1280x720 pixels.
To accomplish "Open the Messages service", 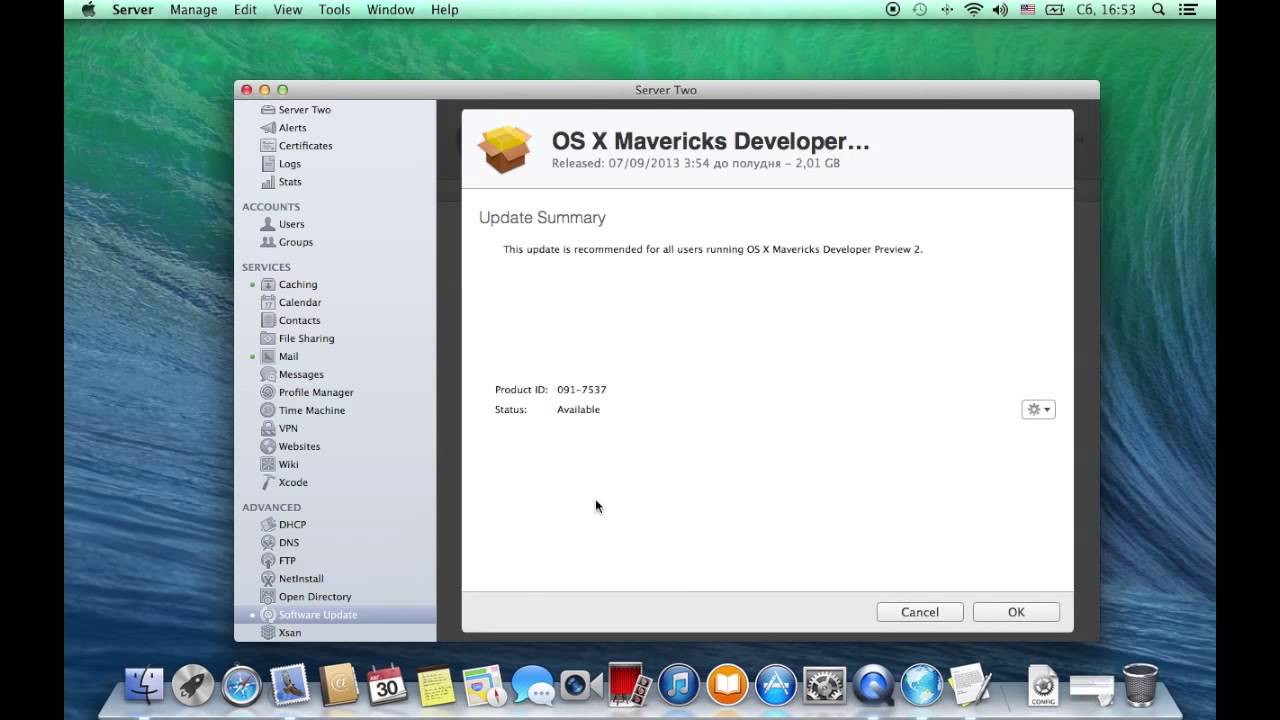I will click(291, 374).
